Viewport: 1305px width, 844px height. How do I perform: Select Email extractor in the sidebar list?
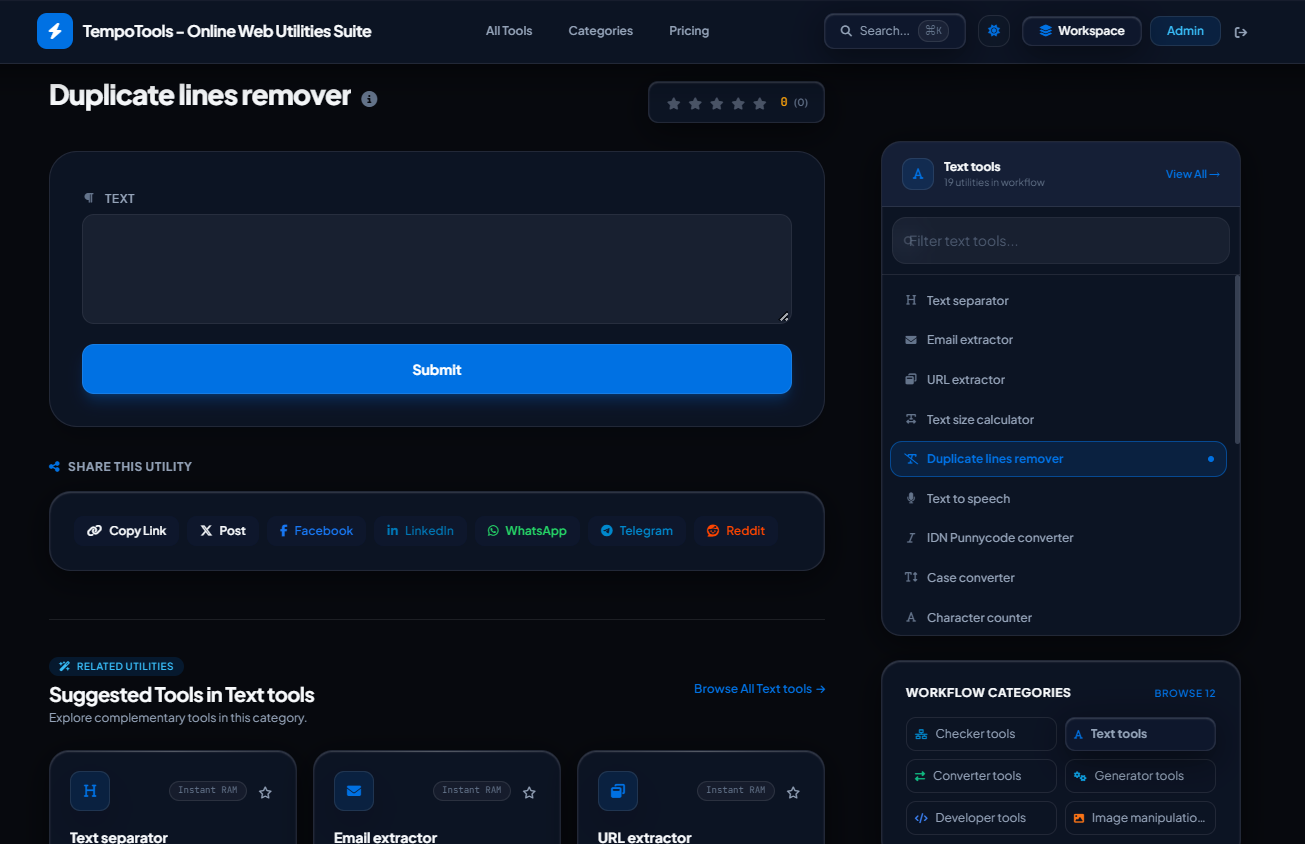point(1059,340)
